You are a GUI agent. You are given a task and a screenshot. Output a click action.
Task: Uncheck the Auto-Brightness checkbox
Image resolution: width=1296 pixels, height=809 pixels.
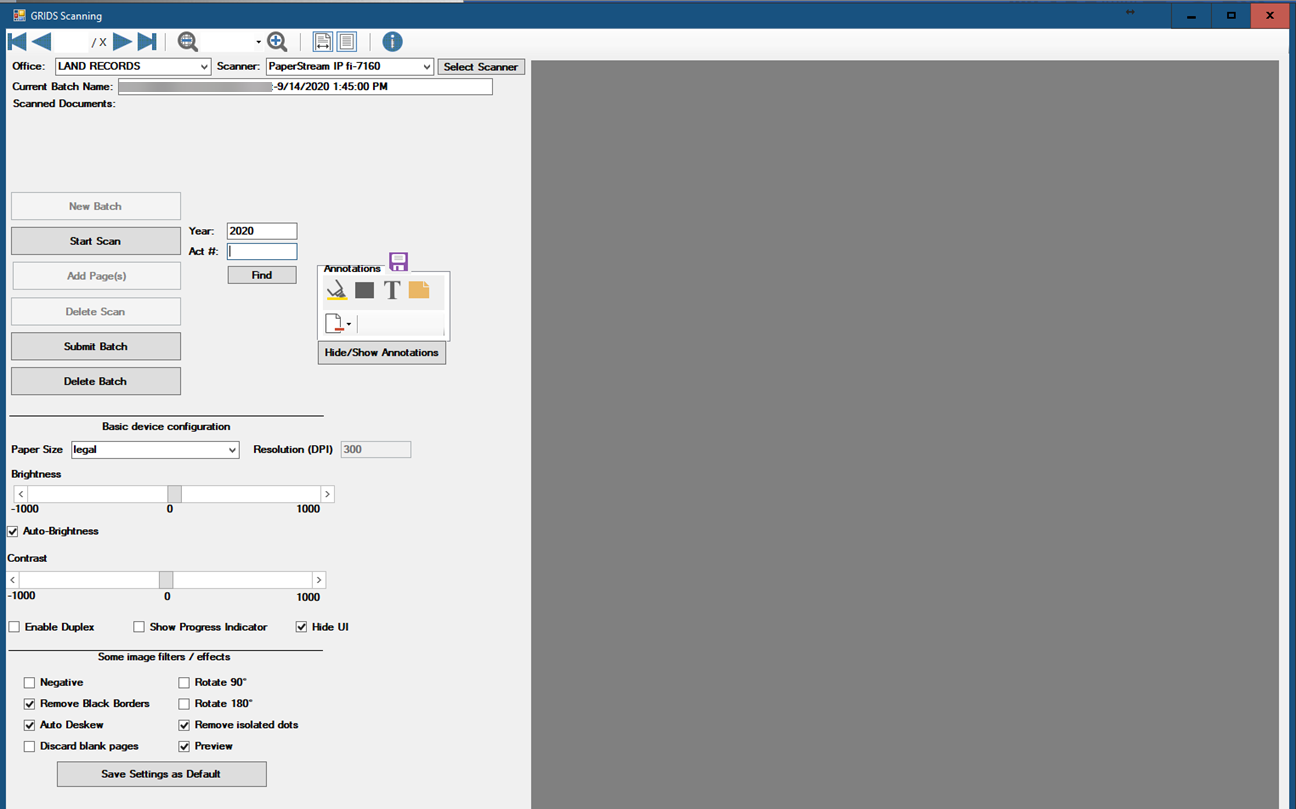coord(13,531)
